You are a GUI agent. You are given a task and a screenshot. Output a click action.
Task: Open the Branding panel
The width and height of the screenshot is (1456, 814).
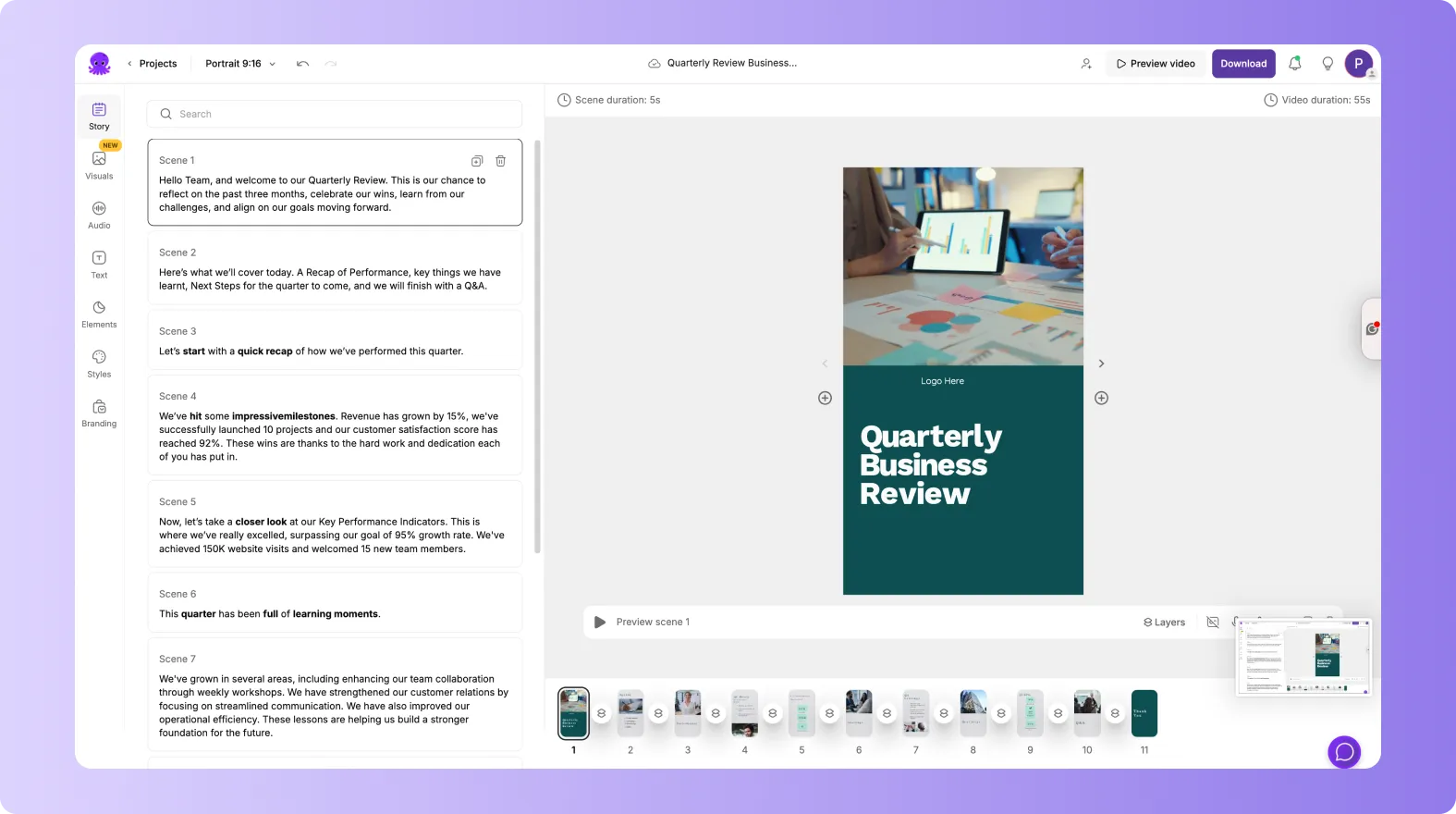(99, 413)
